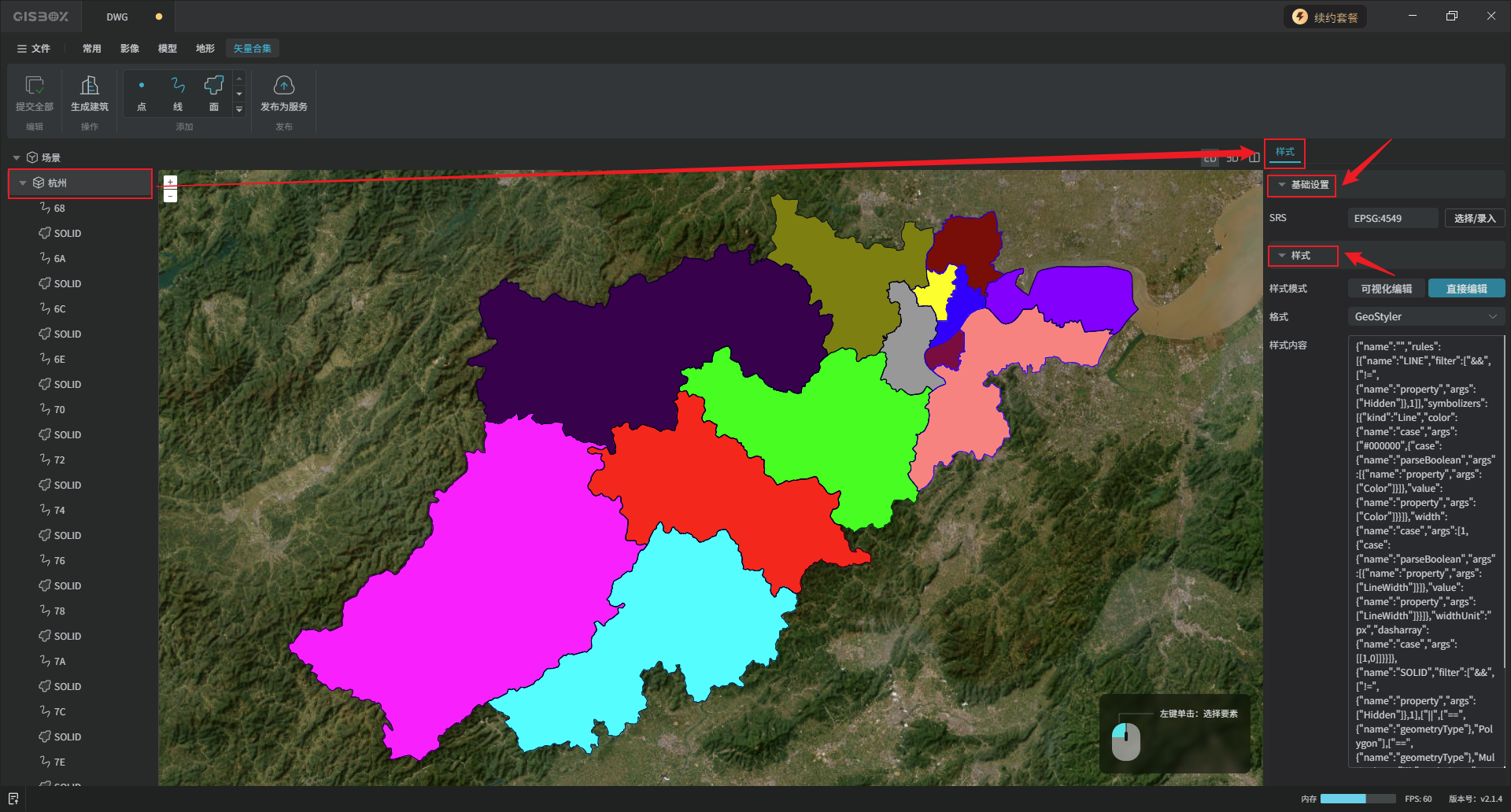Switch to the 影像 ribbon tab
Screen dimensions: 1511x812
130,49
